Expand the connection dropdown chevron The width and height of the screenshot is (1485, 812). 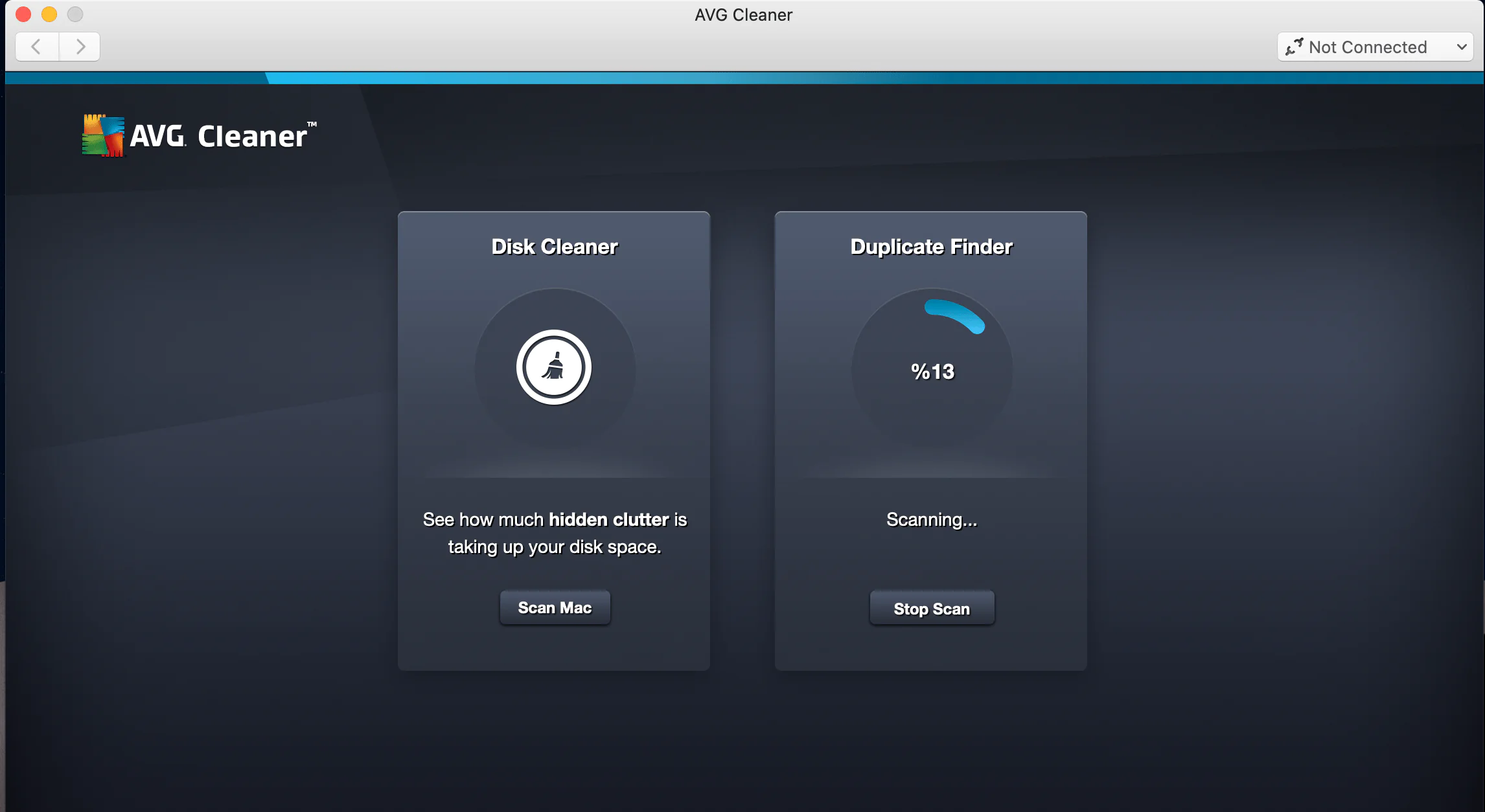coord(1462,47)
